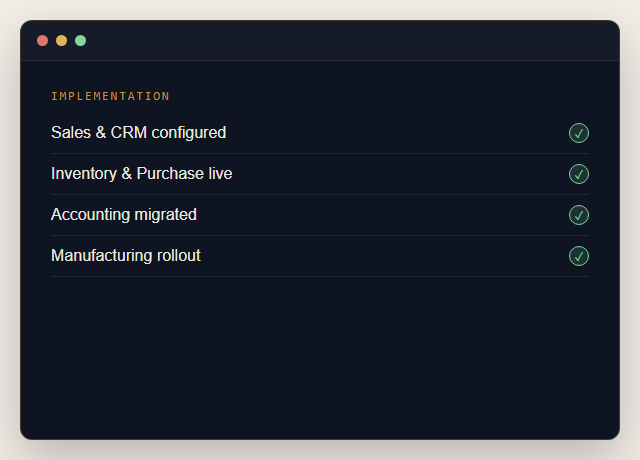Click the red close dot
Image resolution: width=640 pixels, height=460 pixels.
click(x=42, y=40)
